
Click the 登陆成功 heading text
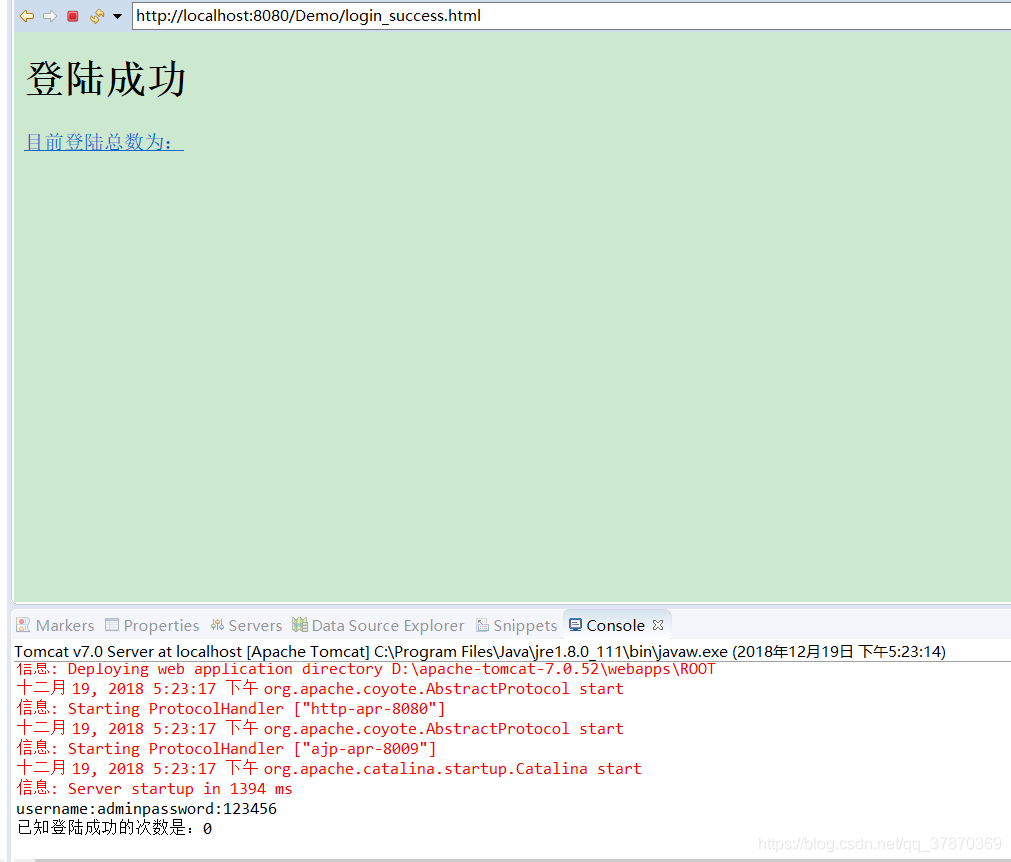[x=106, y=80]
